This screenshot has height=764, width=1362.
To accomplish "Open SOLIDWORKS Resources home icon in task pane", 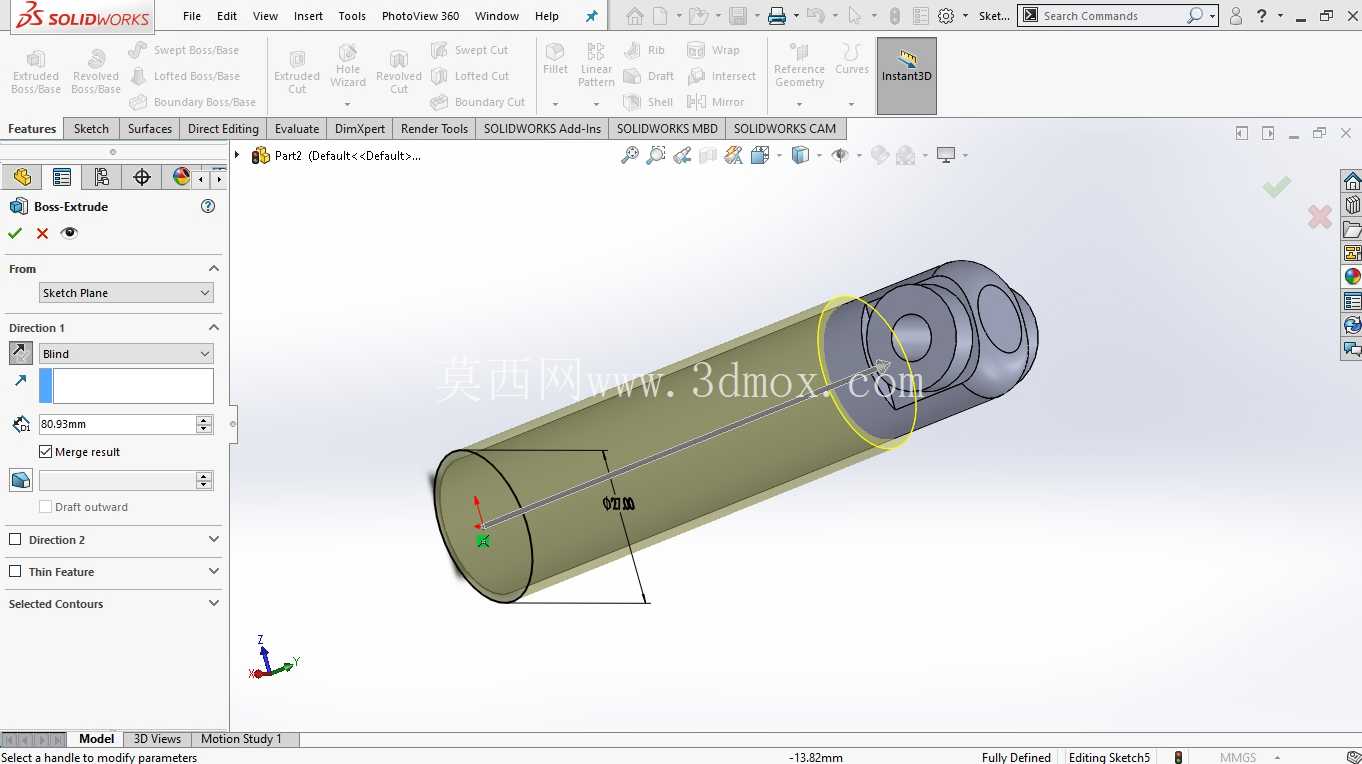I will tap(1352, 181).
